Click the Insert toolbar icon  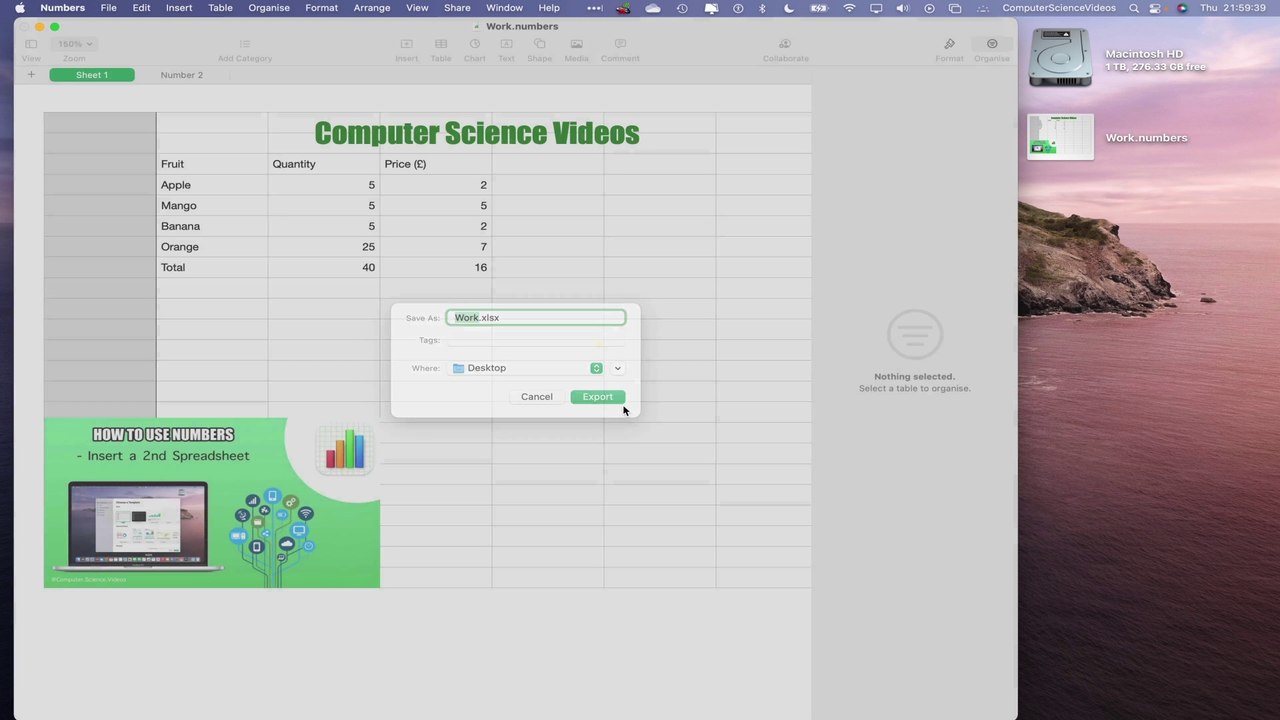click(406, 44)
